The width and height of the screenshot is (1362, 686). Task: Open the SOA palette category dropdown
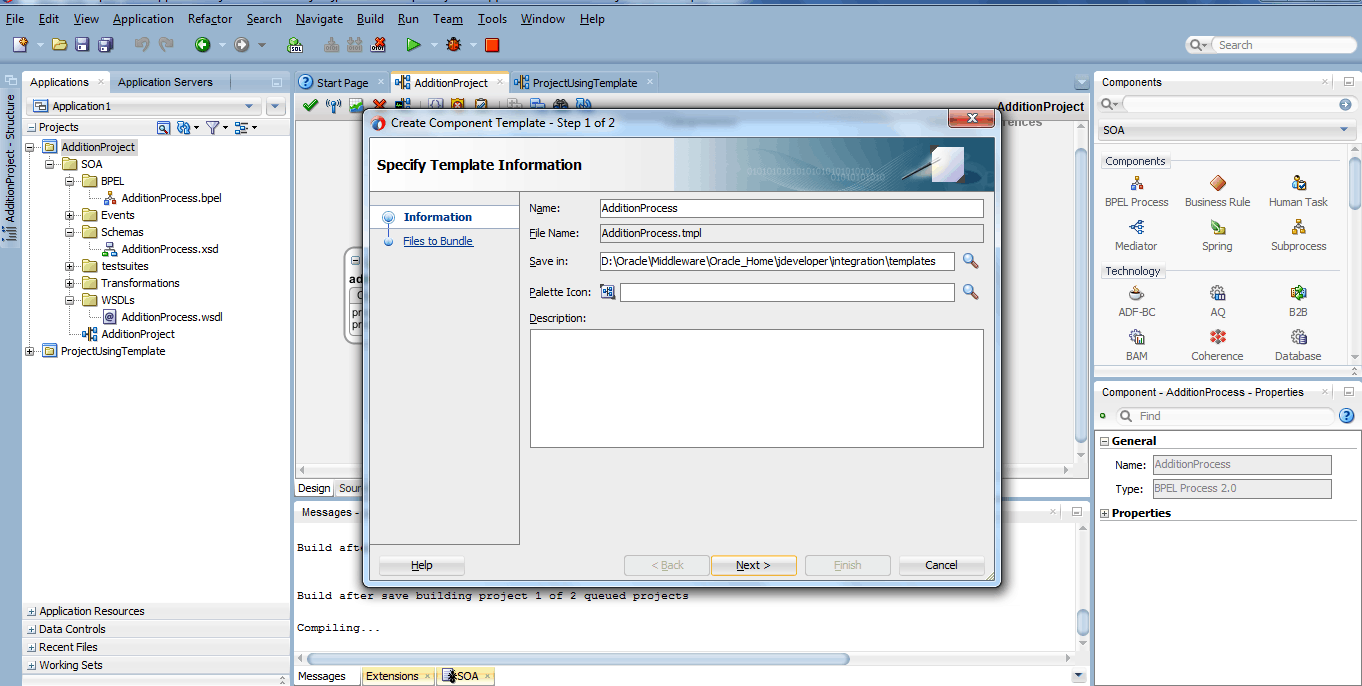tap(1226, 130)
